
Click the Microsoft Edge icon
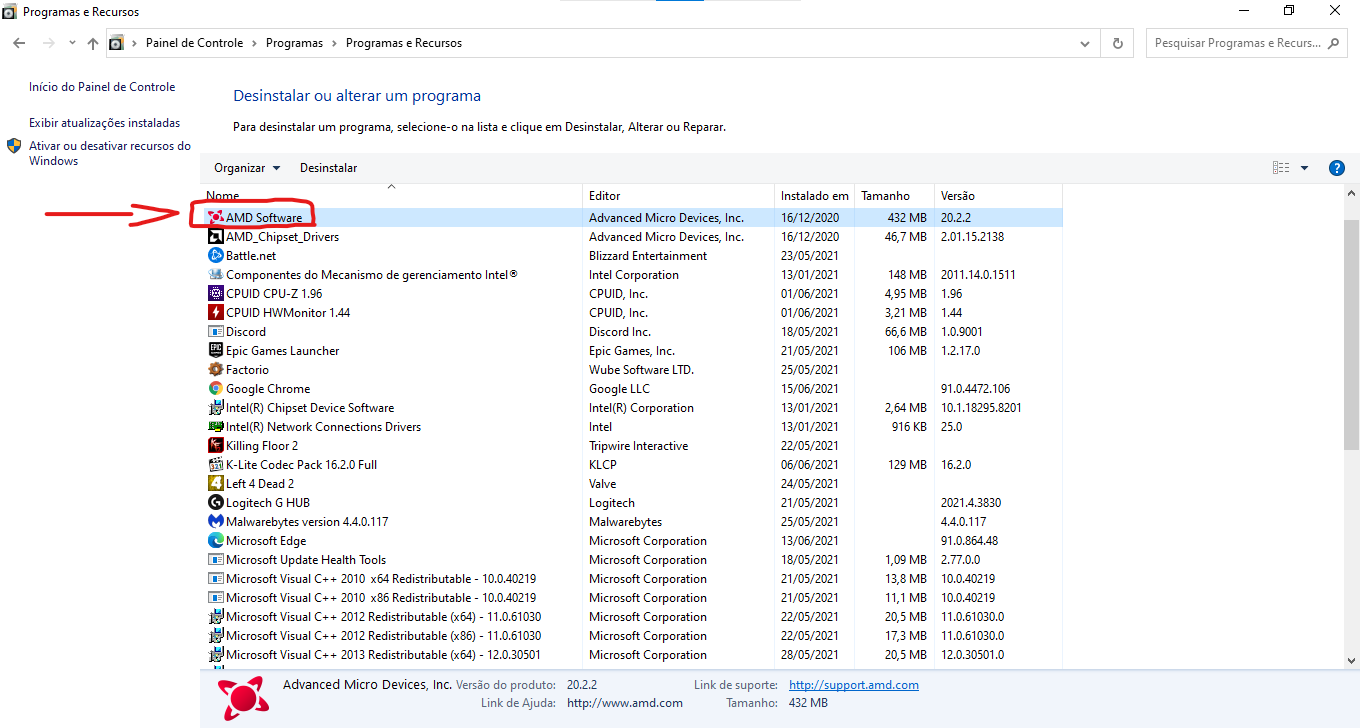pyautogui.click(x=215, y=541)
